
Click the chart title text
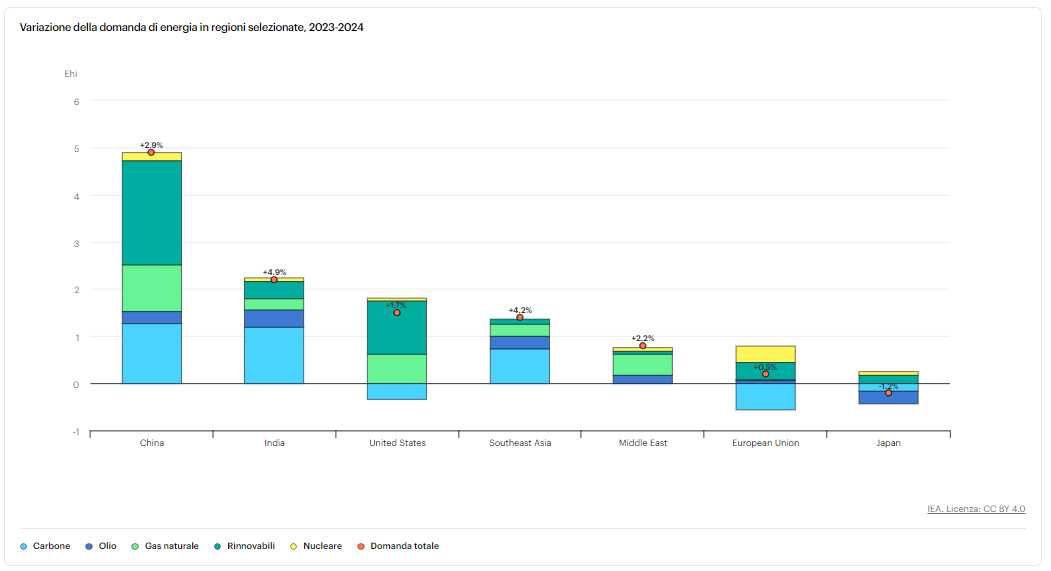coord(192,27)
